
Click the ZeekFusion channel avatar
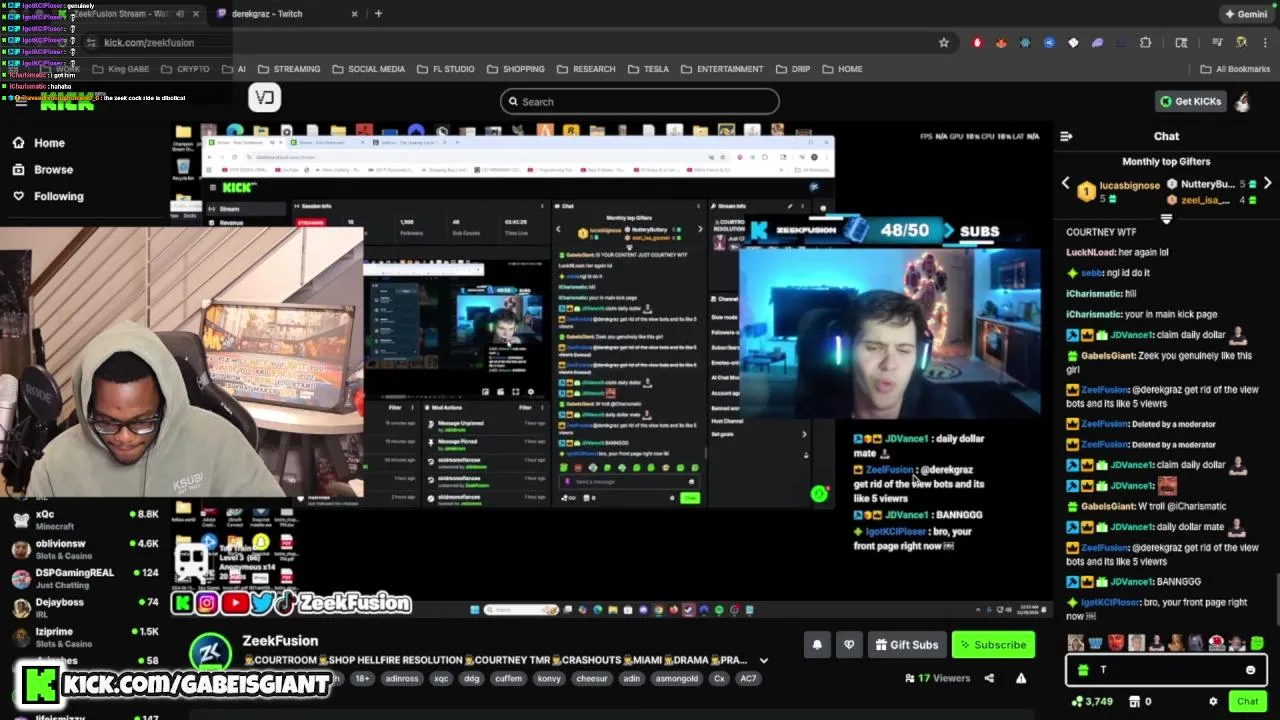211,654
